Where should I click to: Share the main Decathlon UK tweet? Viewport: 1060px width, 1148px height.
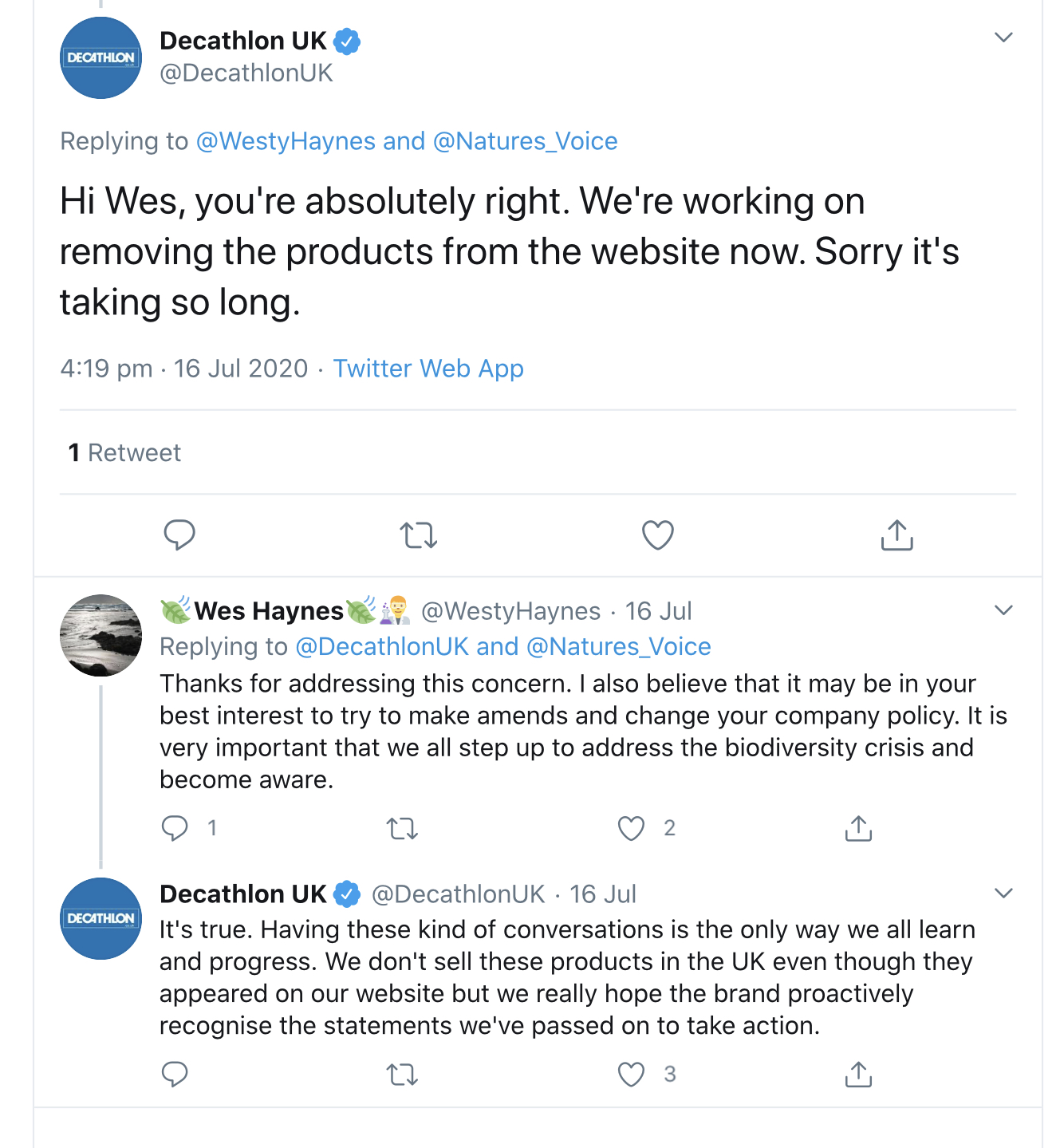pyautogui.click(x=896, y=535)
